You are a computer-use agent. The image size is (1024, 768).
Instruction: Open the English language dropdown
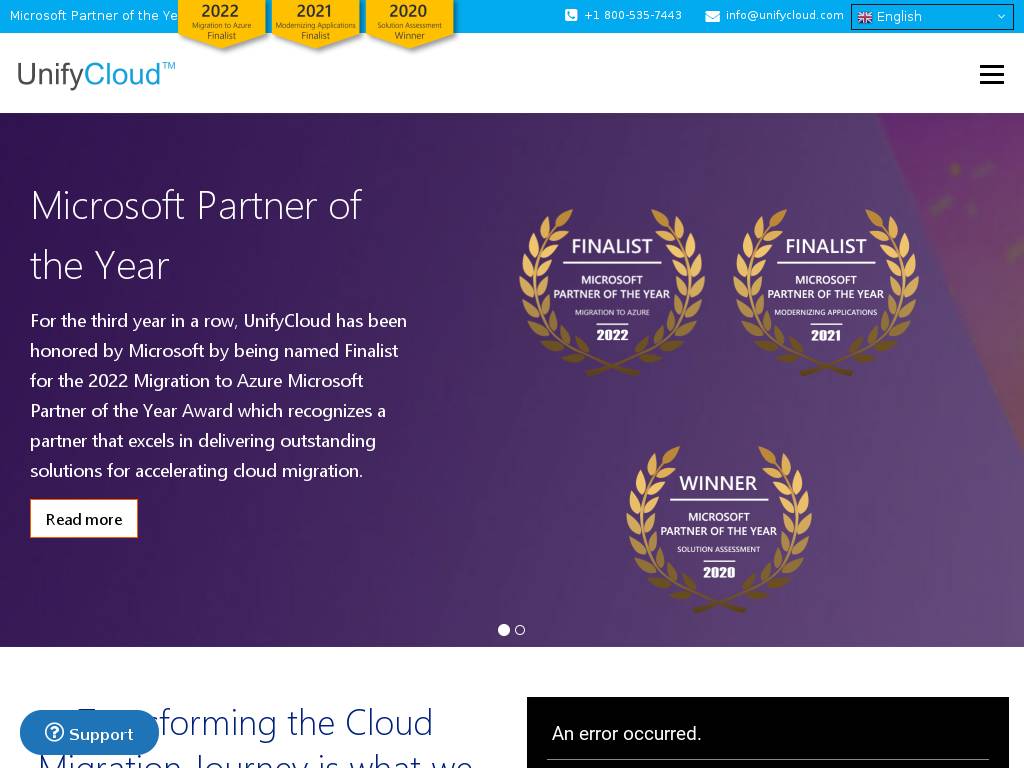coord(931,17)
